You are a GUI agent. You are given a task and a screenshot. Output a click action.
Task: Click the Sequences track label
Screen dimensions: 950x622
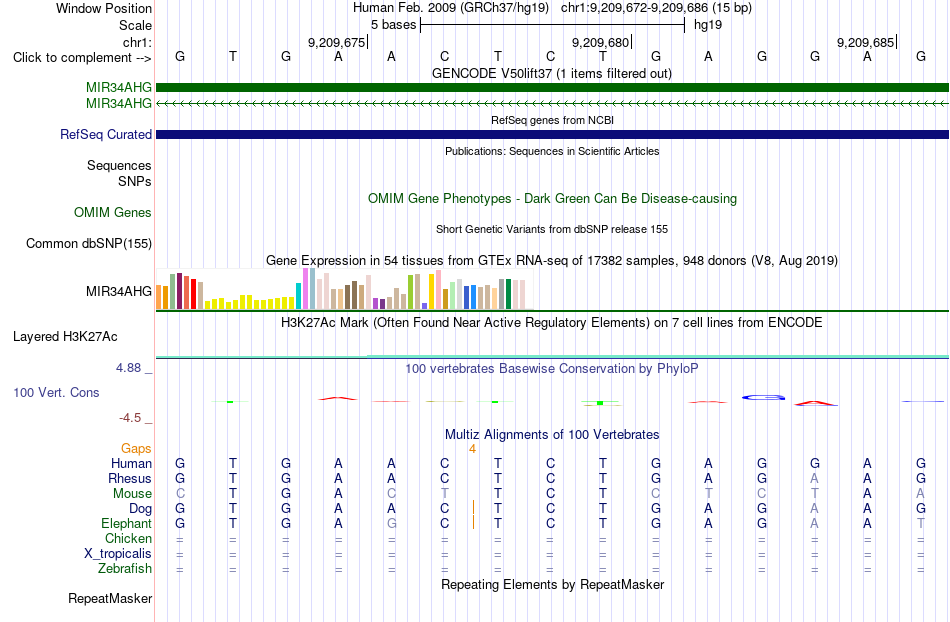click(119, 165)
